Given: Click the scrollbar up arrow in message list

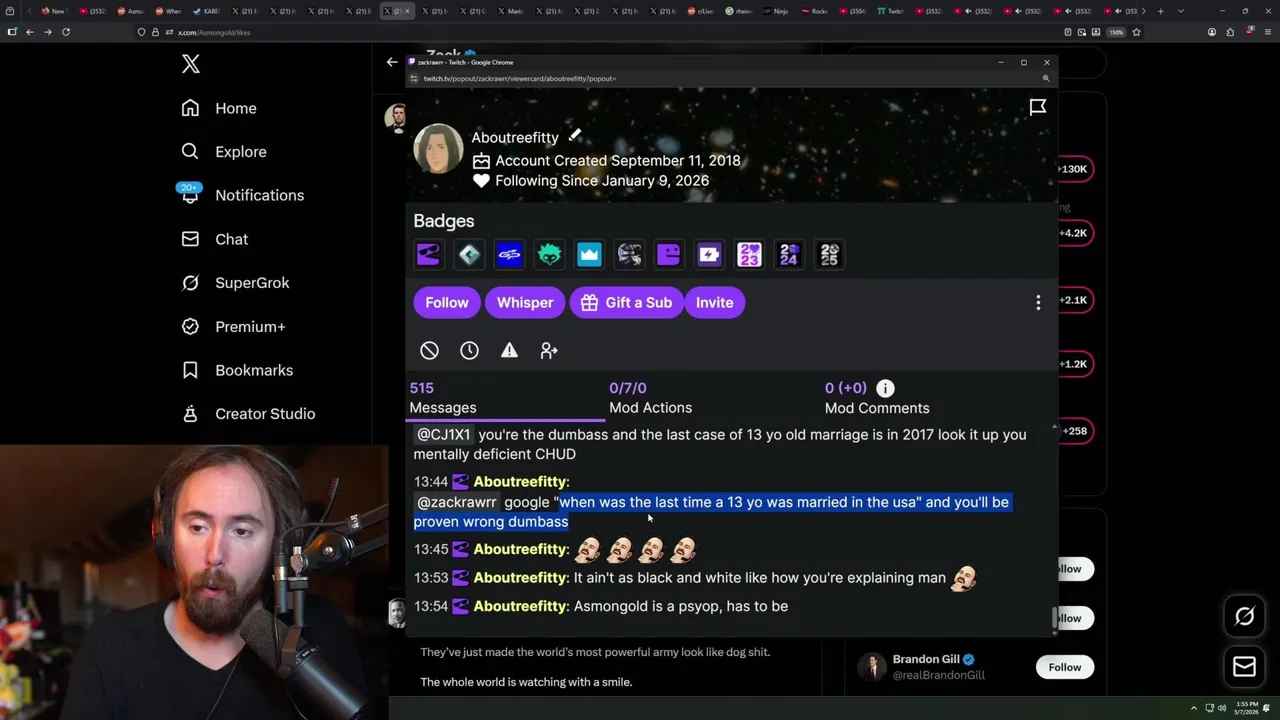Looking at the screenshot, I should pos(1054,427).
